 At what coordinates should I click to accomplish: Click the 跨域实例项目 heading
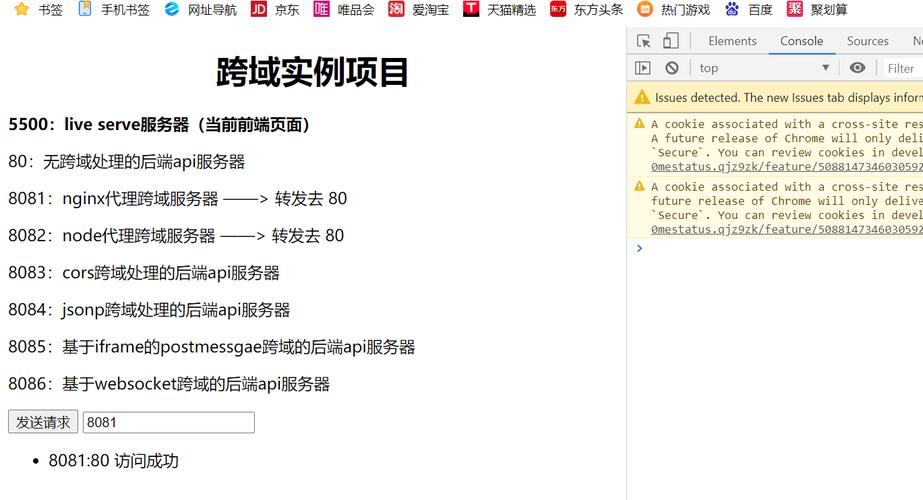(x=312, y=72)
